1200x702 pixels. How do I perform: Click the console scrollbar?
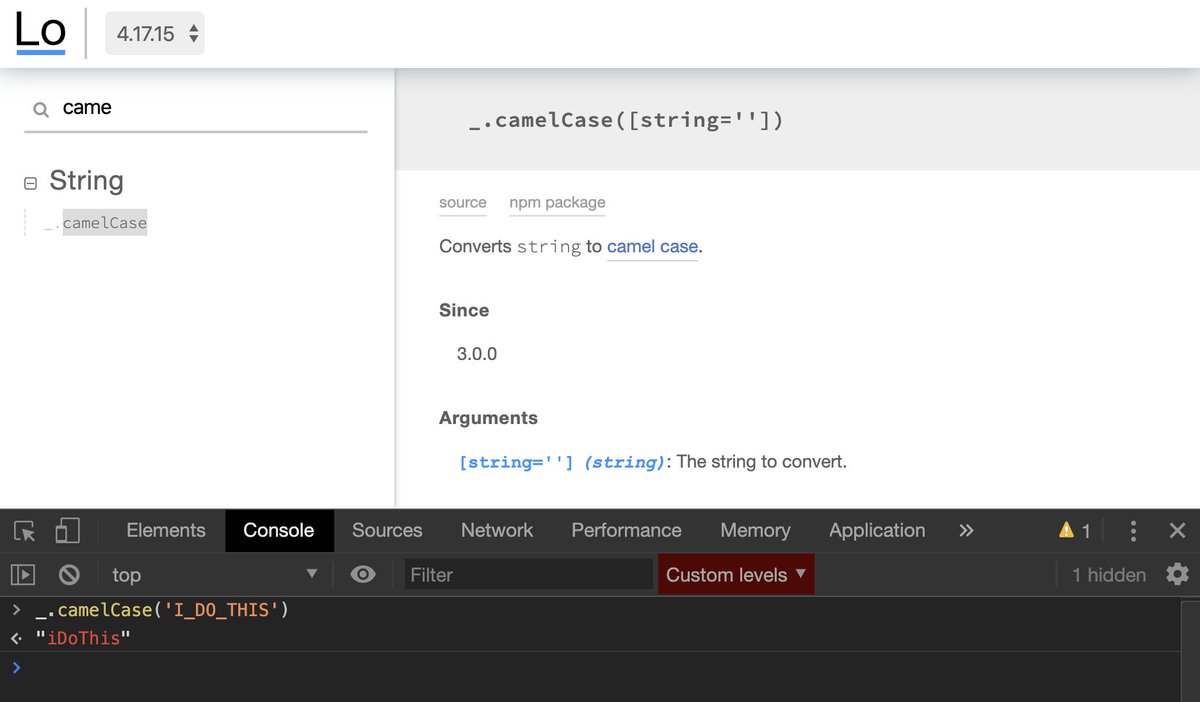pyautogui.click(x=1190, y=650)
